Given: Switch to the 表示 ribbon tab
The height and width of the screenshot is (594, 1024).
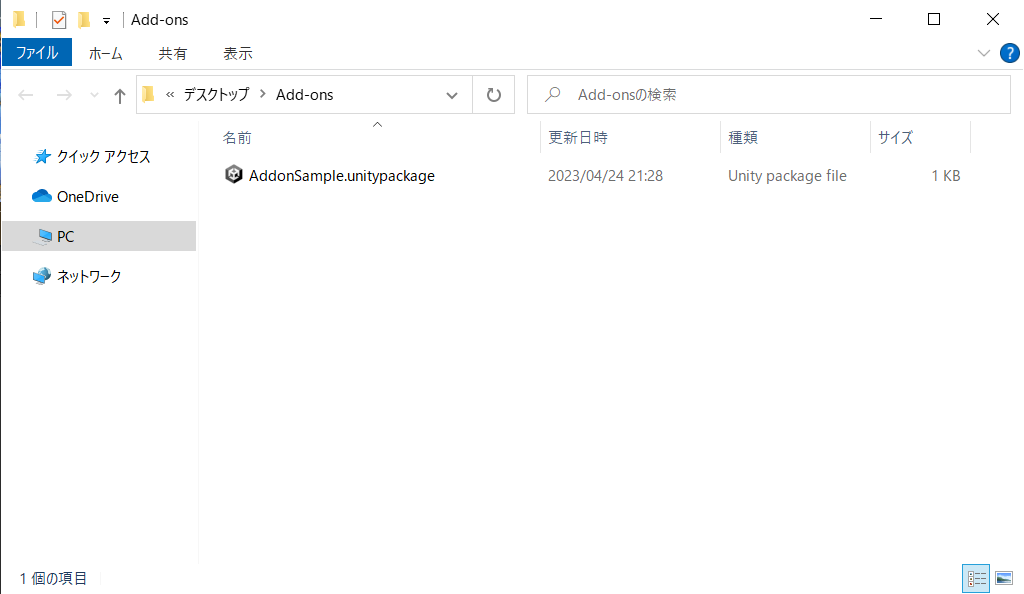Looking at the screenshot, I should [x=237, y=53].
